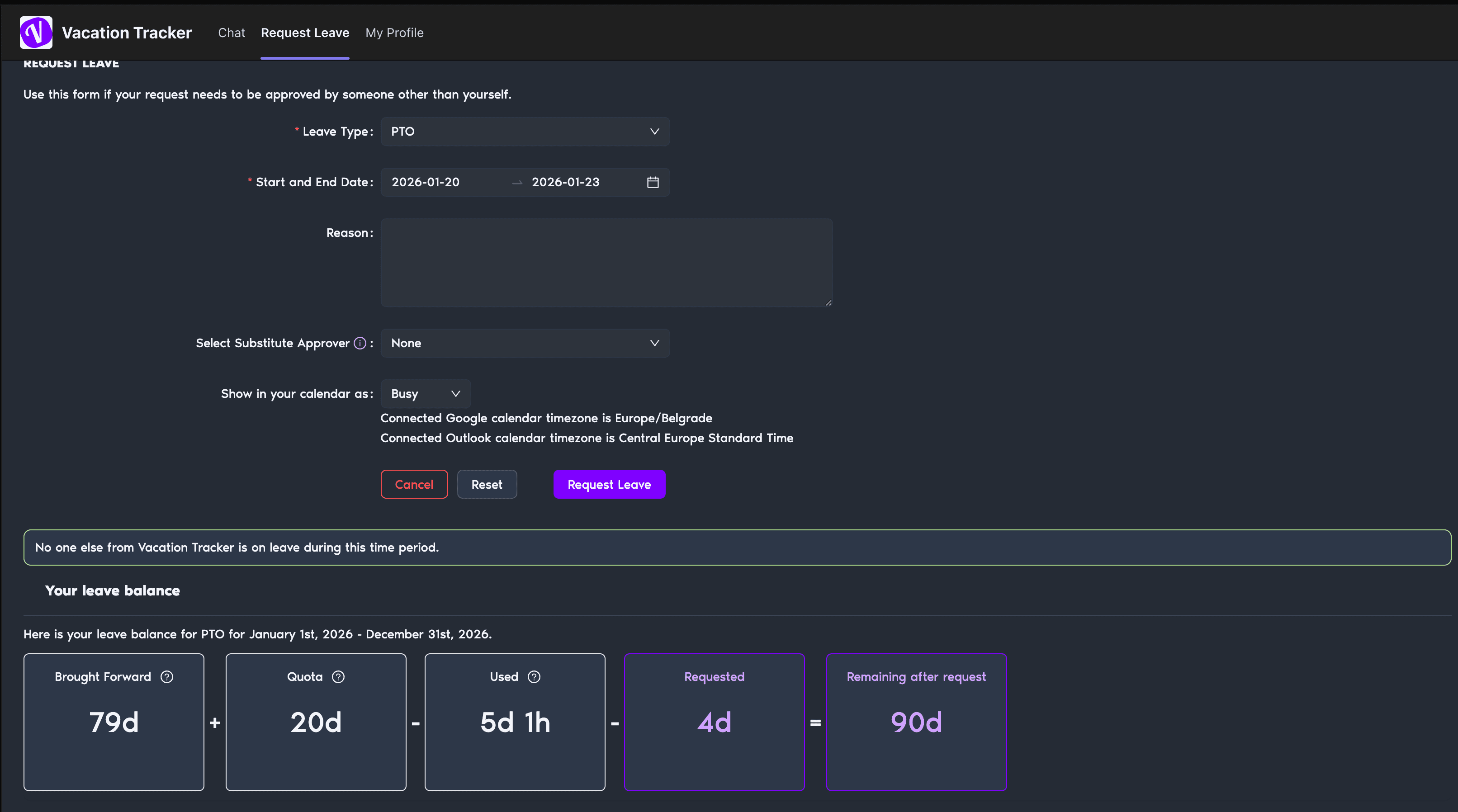
Task: Click the date range arrow separator
Action: [517, 183]
